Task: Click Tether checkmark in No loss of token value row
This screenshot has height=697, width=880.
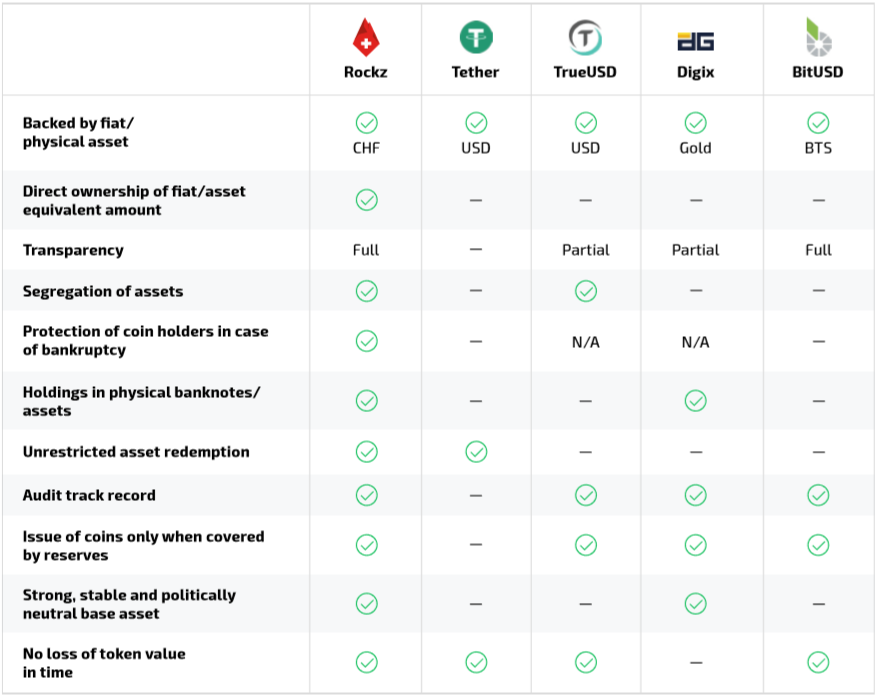Action: pyautogui.click(x=476, y=662)
